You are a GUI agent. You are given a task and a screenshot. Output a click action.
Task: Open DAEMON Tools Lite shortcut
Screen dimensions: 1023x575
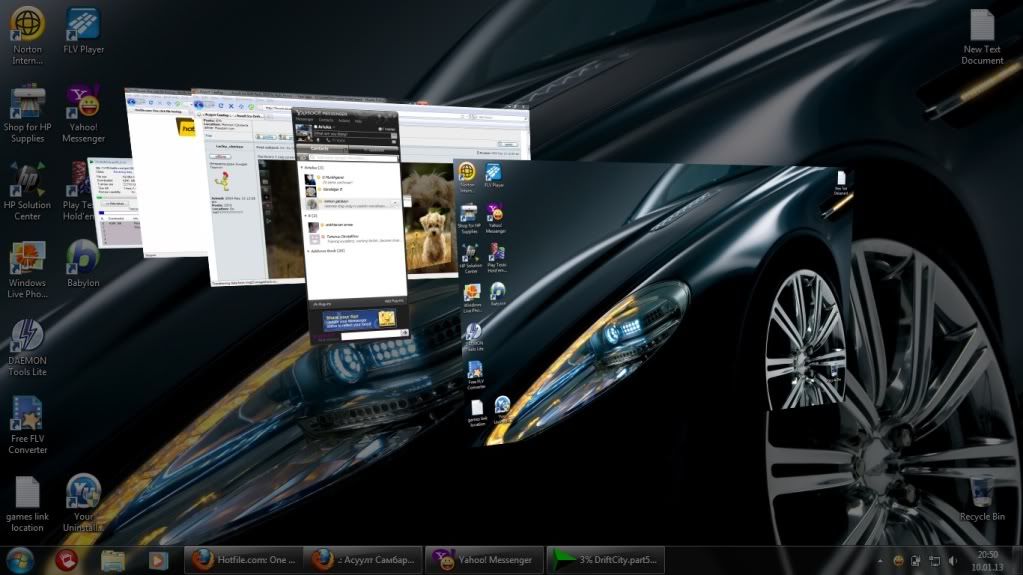point(27,336)
